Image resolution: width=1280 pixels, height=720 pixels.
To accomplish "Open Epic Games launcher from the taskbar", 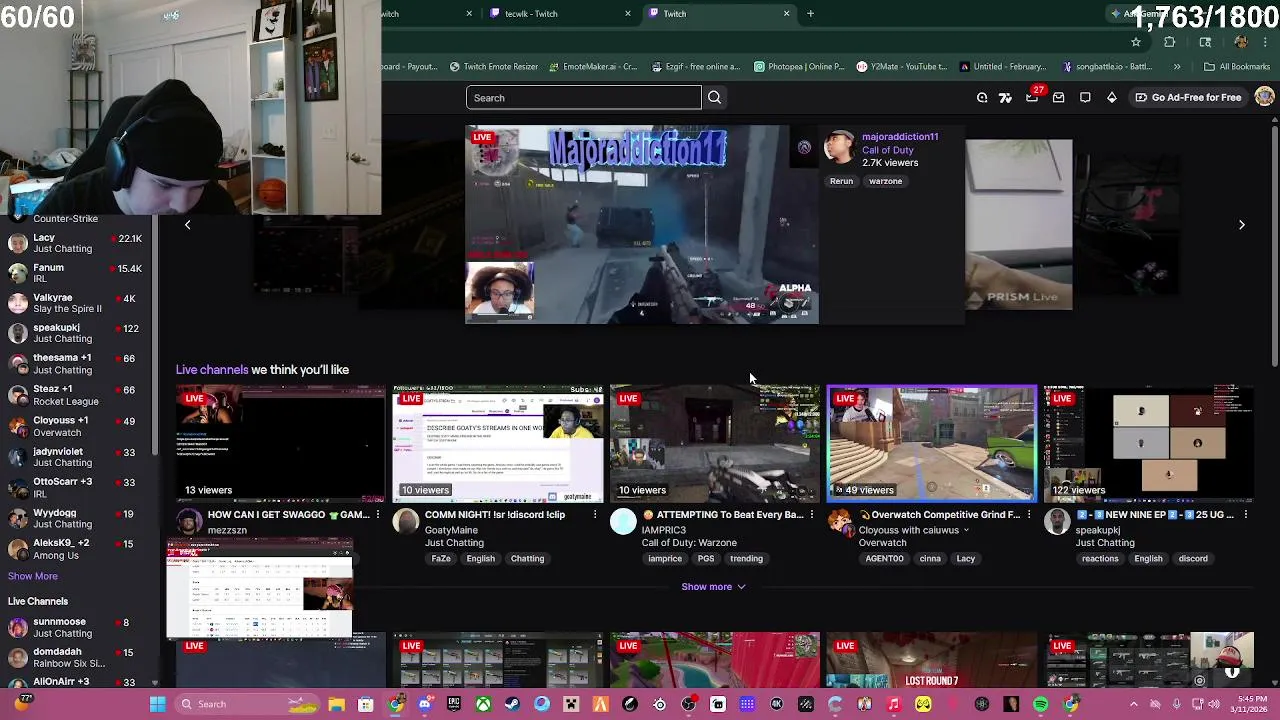I will tap(454, 704).
